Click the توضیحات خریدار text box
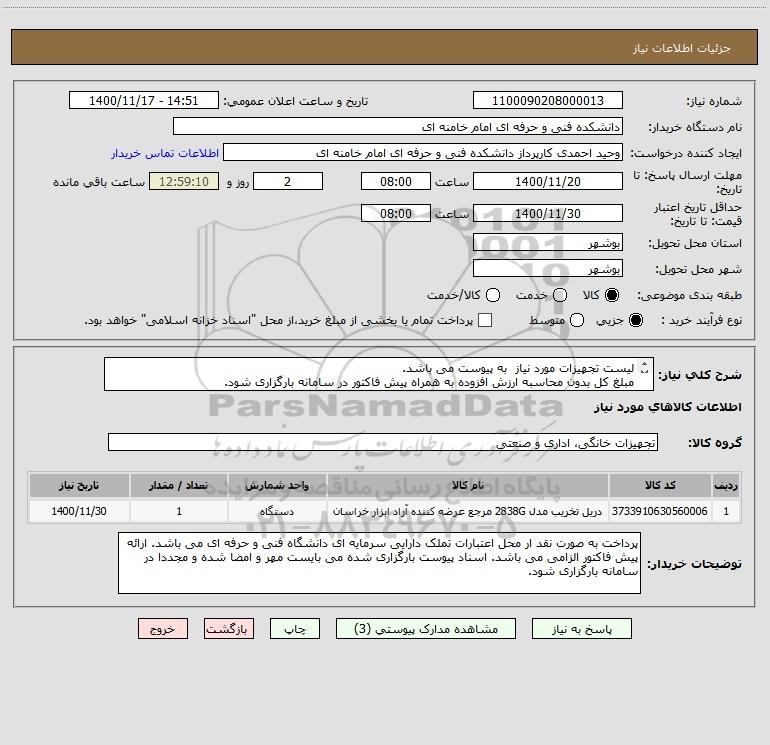Screen dimensions: 770x745 pyautogui.click(x=379, y=563)
